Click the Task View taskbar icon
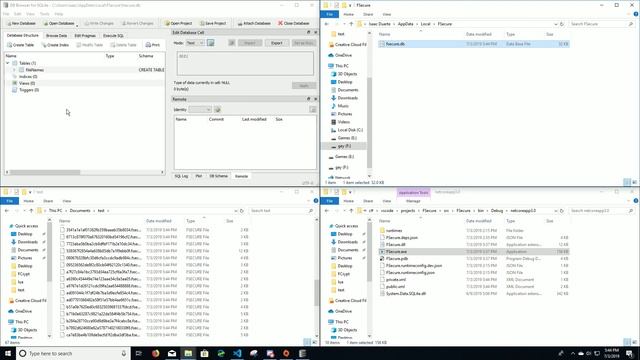This screenshot has width=640, height=360. (139, 353)
